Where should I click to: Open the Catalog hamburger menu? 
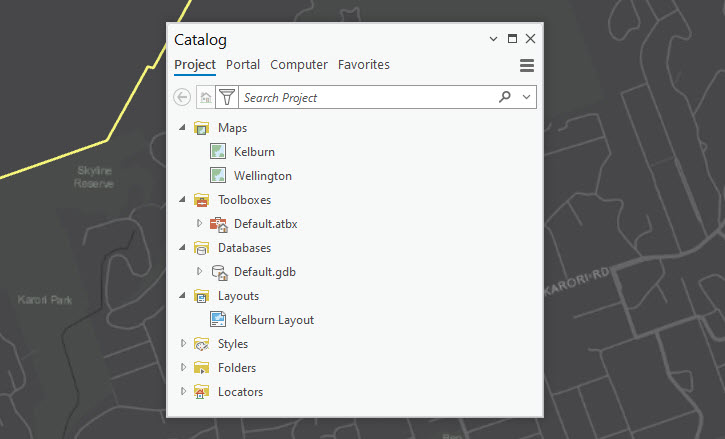pos(527,65)
